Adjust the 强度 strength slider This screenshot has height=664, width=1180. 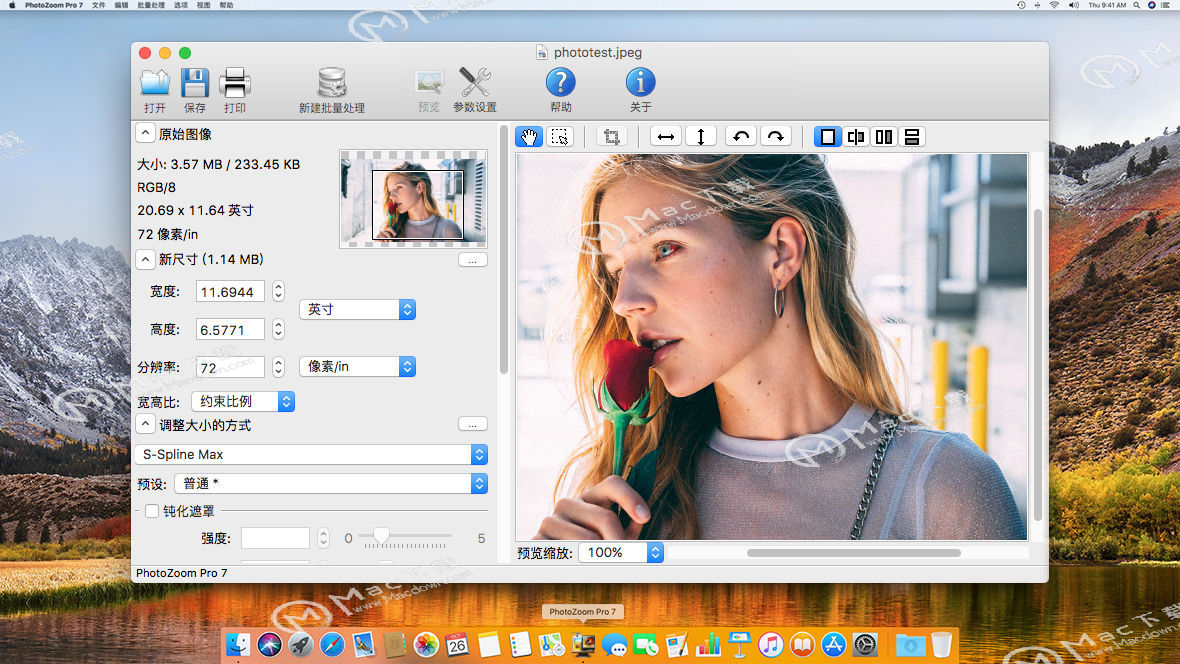pyautogui.click(x=382, y=536)
